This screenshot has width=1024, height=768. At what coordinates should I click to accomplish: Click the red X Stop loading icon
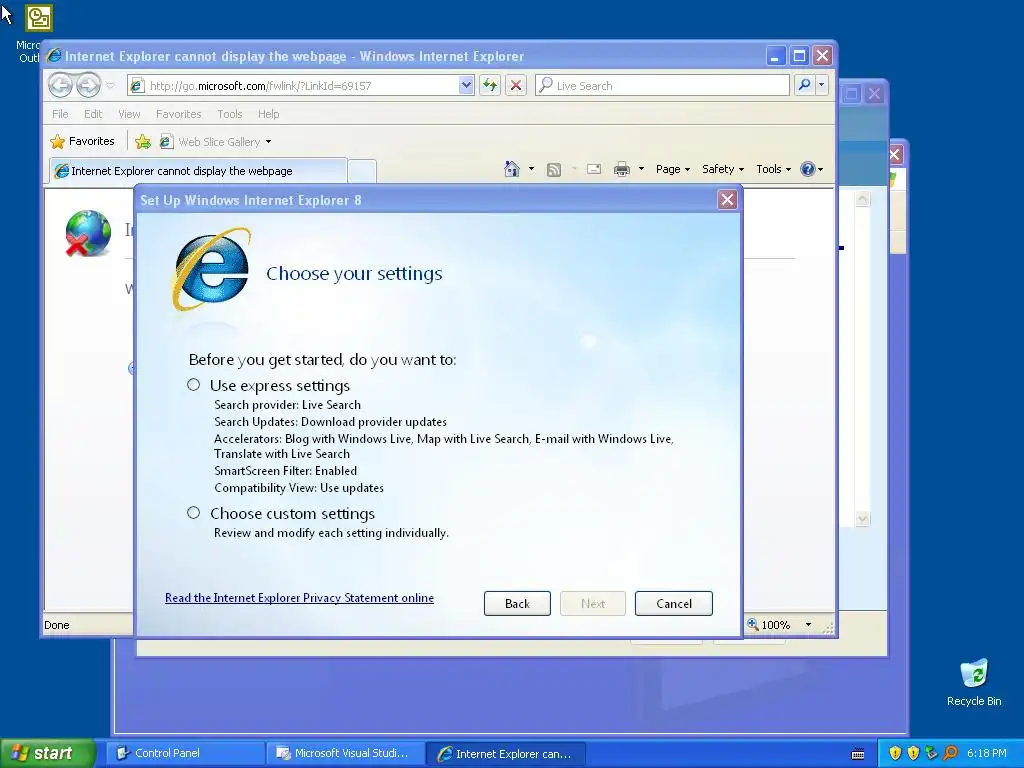pos(516,86)
